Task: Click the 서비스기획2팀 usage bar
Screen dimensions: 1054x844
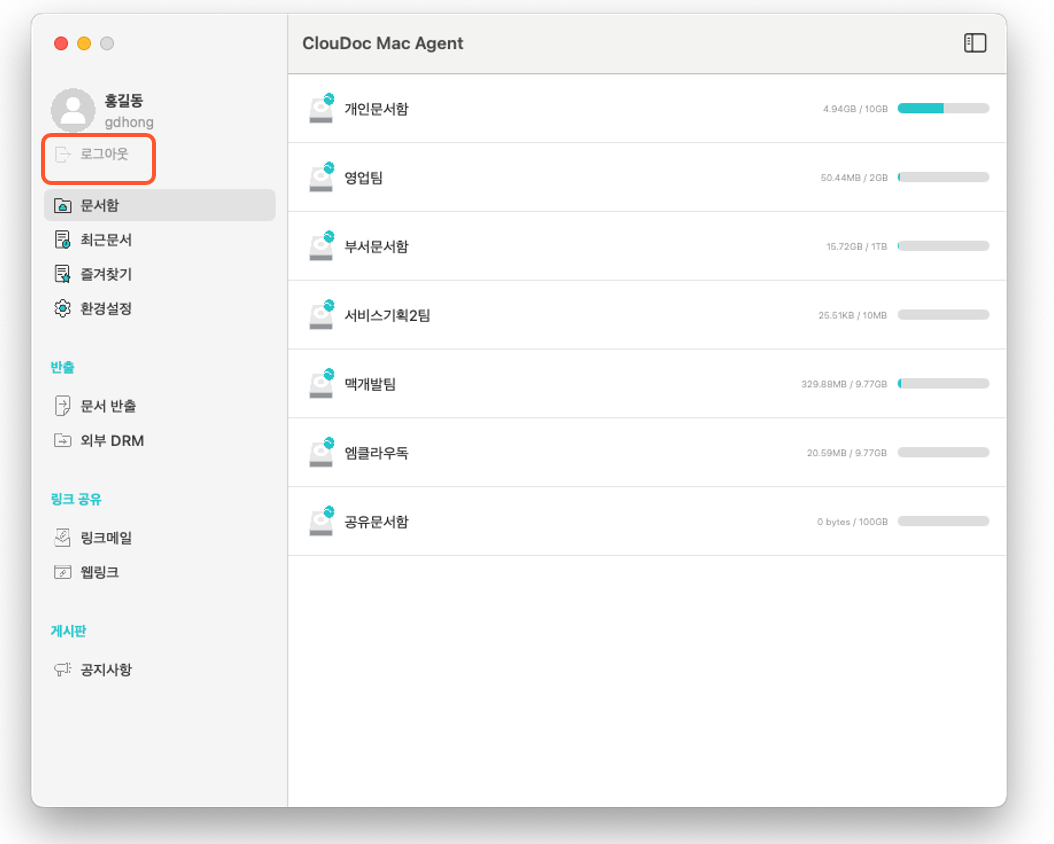Action: pyautogui.click(x=943, y=314)
